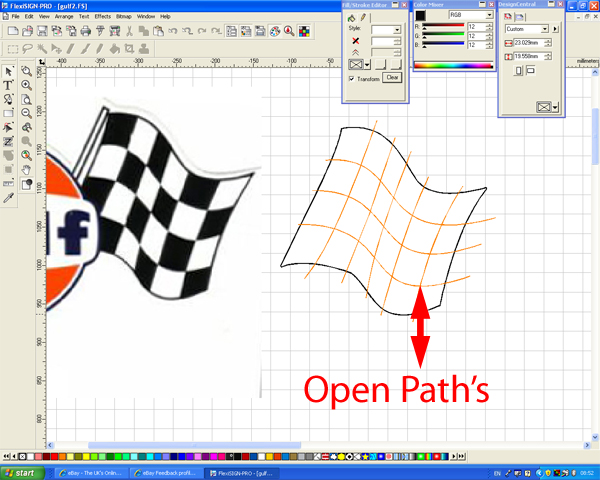The image size is (600, 480).
Task: Click the zoom to page tool
Action: coord(26,99)
